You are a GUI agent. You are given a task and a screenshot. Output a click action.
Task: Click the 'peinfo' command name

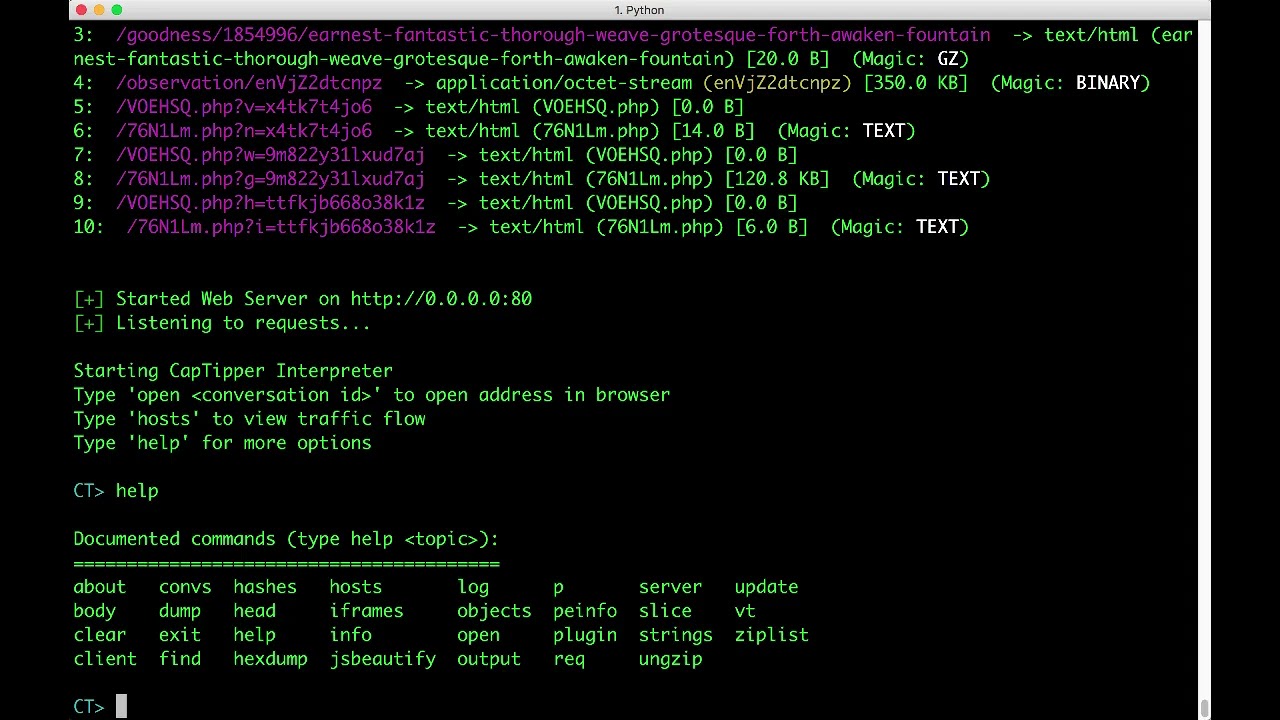coord(585,611)
